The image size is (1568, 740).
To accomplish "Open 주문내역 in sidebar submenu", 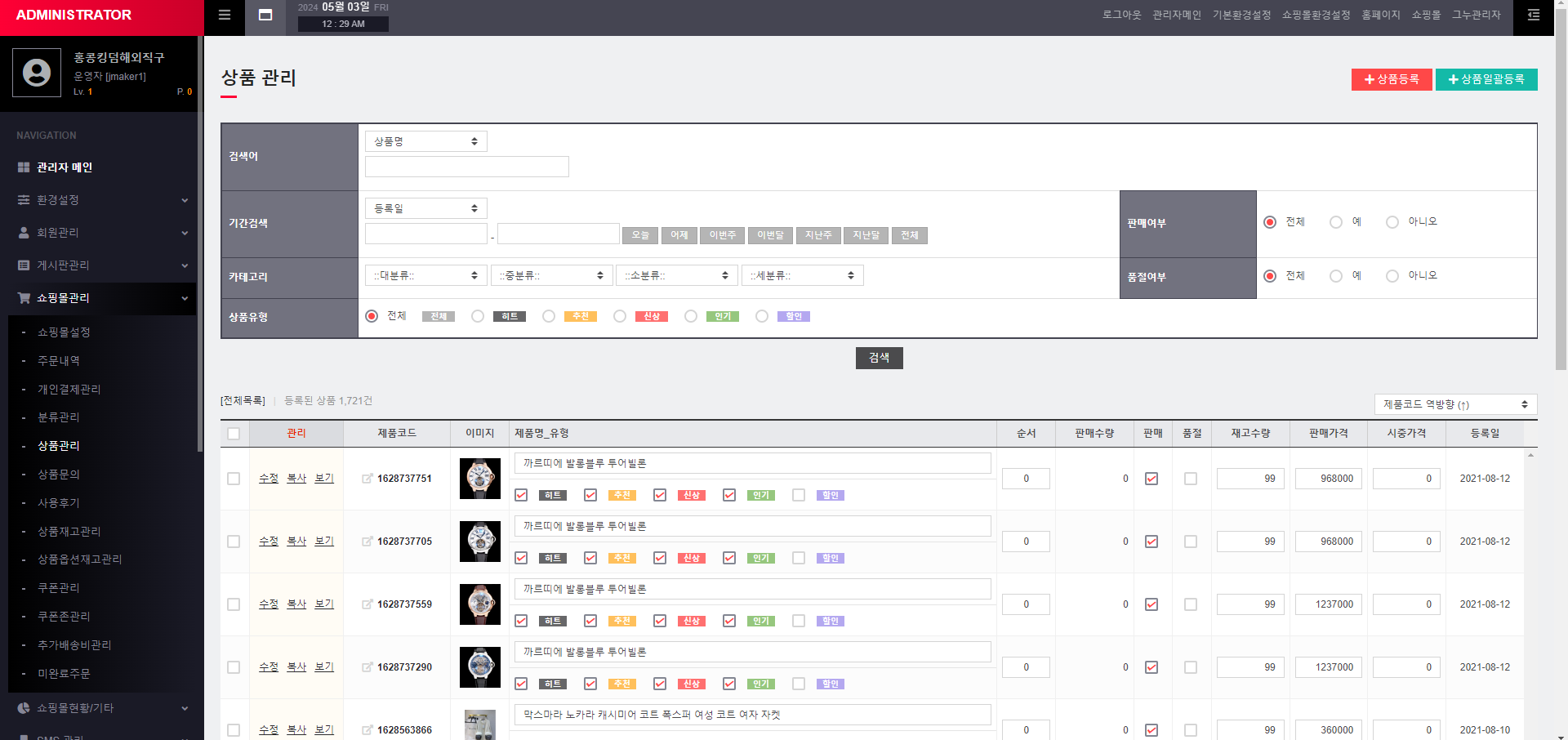I will [x=59, y=360].
